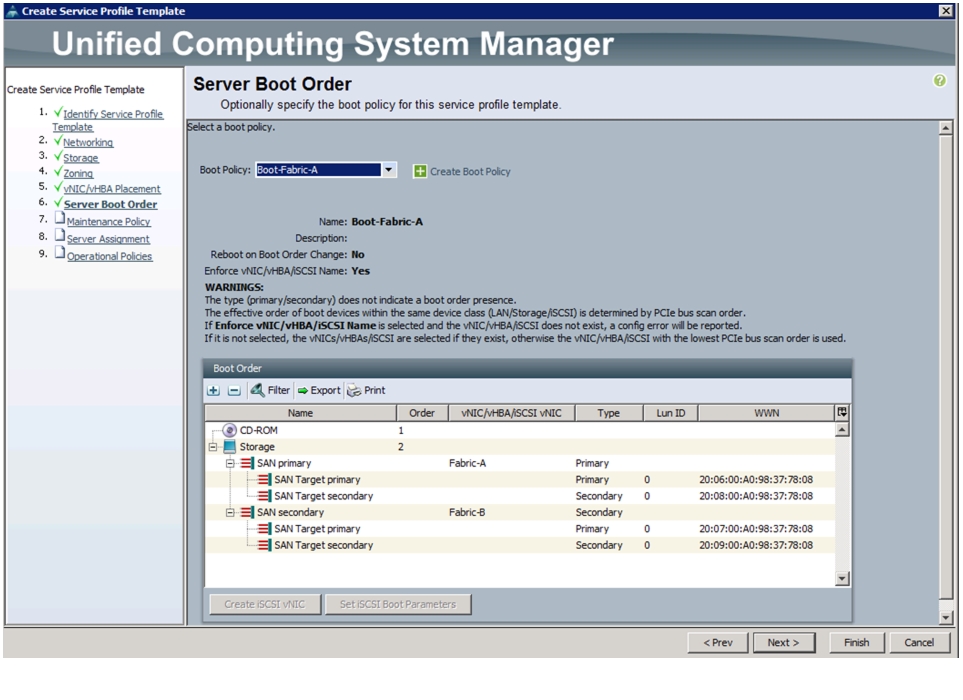
Task: Click the SAN secondary red icon
Action: 247,512
